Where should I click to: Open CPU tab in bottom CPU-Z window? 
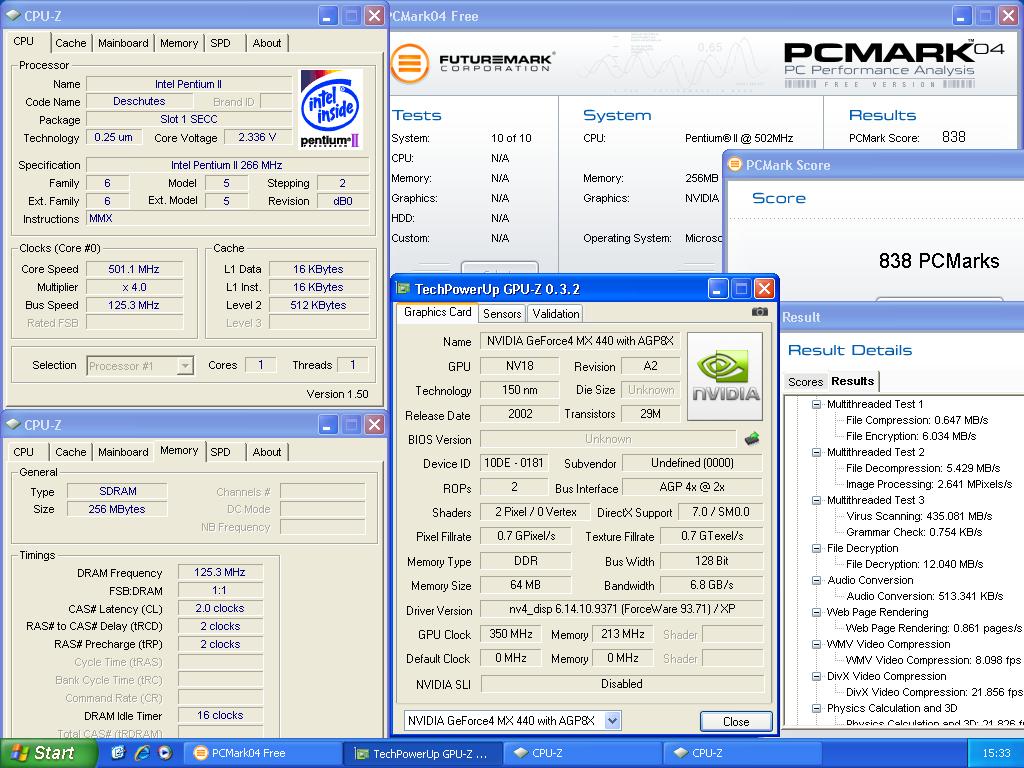[x=24, y=452]
